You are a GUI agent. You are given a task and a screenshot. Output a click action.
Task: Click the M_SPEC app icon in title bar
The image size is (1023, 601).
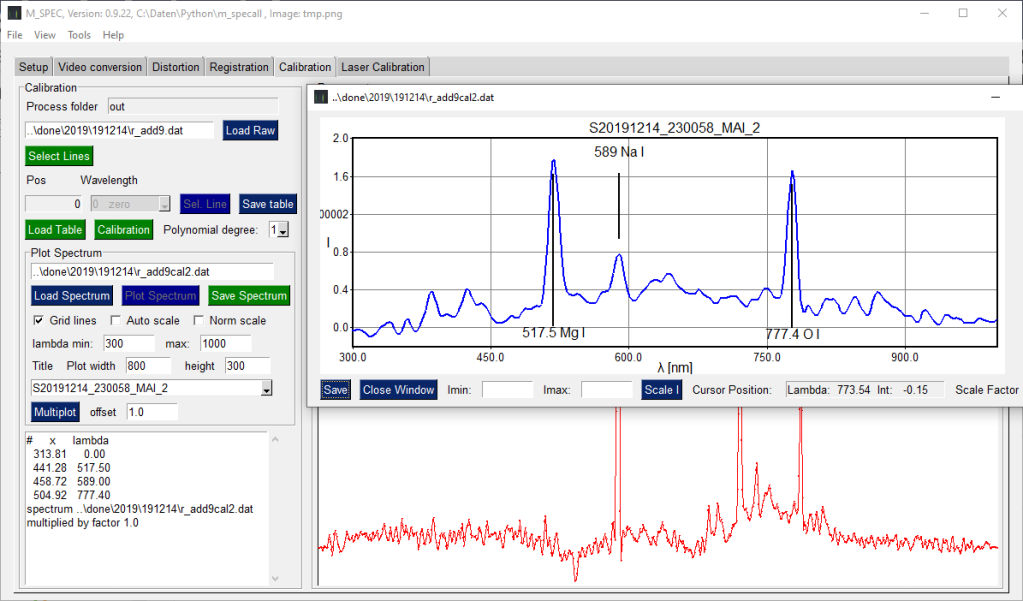point(13,13)
